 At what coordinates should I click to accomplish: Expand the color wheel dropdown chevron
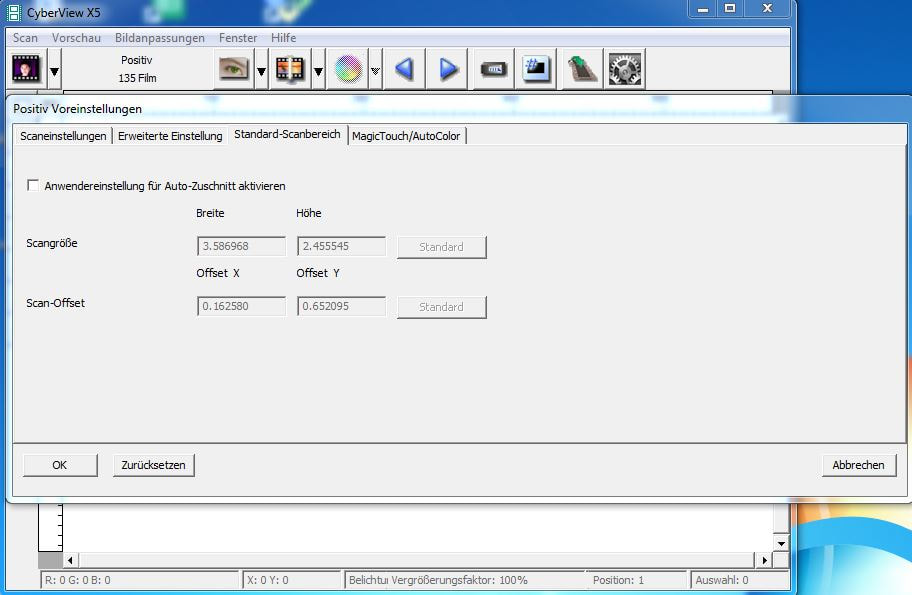[375, 71]
